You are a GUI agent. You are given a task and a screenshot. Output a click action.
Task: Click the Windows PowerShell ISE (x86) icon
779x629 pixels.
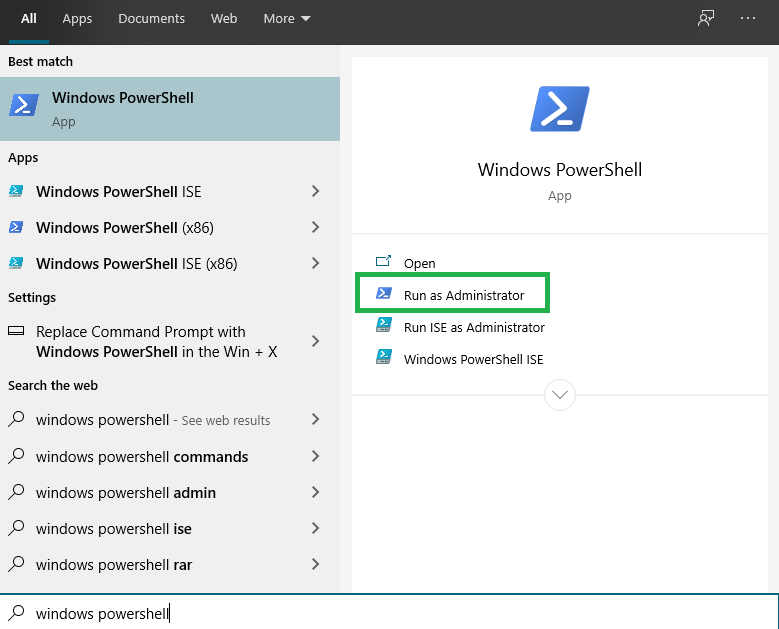[16, 263]
